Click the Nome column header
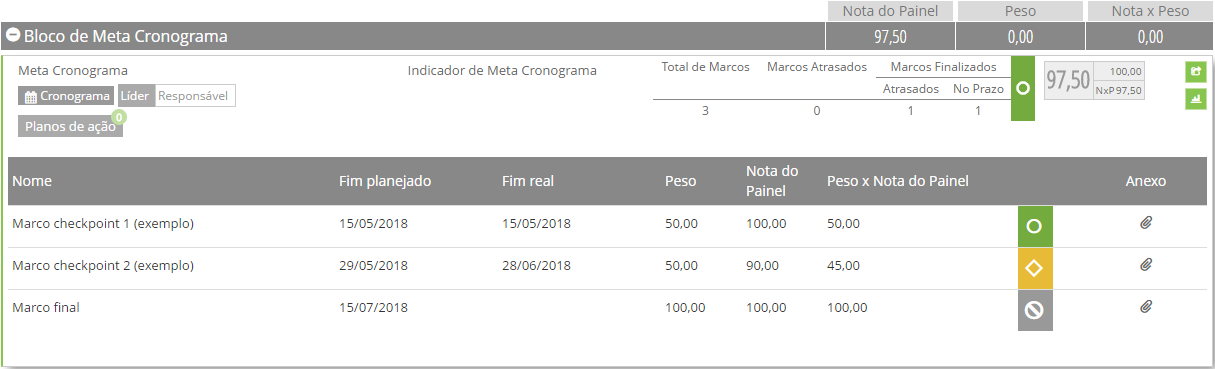This screenshot has height=369, width=1215. point(32,181)
